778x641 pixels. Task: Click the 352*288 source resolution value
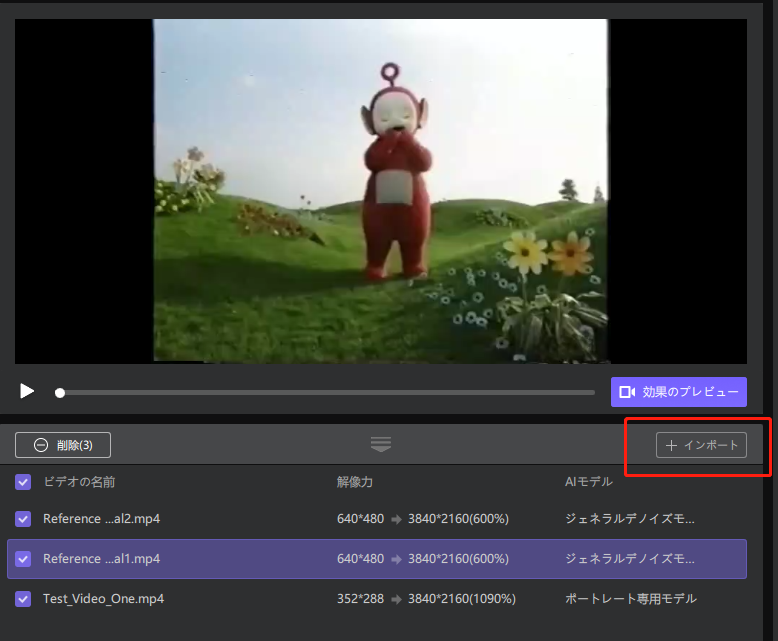(361, 599)
